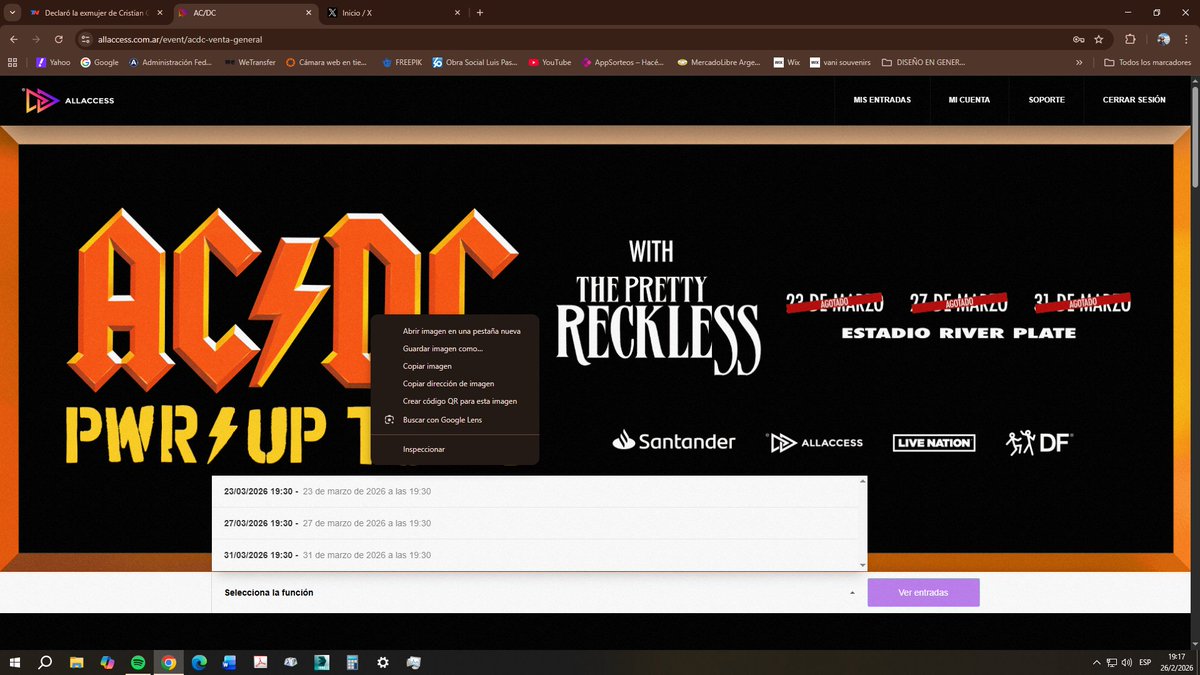
Task: Open the Settings gear in the taskbar
Action: [383, 663]
